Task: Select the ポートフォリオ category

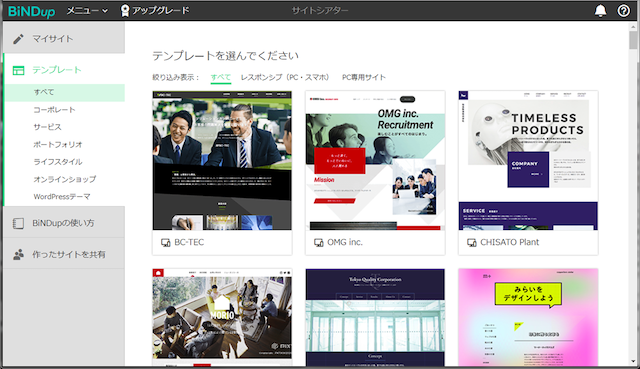Action: point(58,144)
